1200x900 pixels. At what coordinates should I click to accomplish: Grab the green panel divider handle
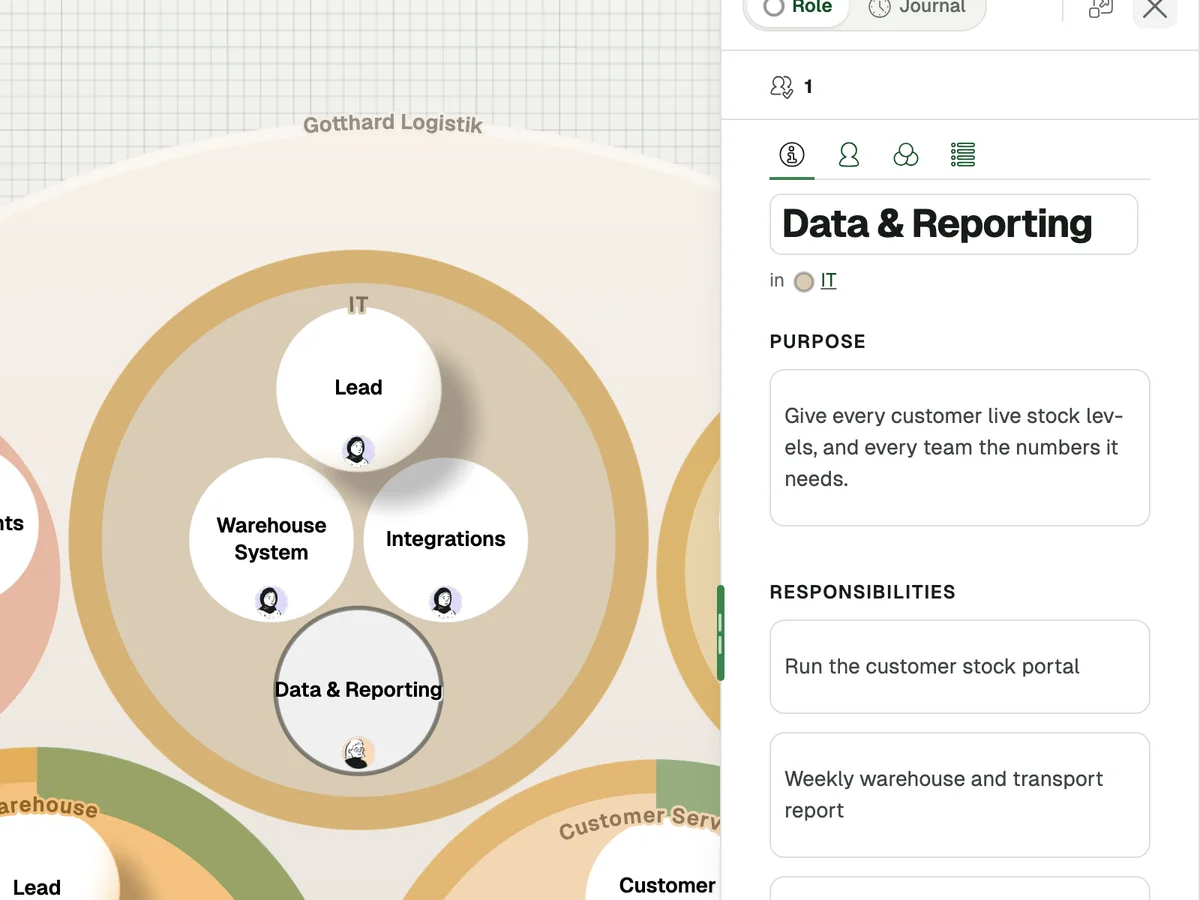point(720,633)
